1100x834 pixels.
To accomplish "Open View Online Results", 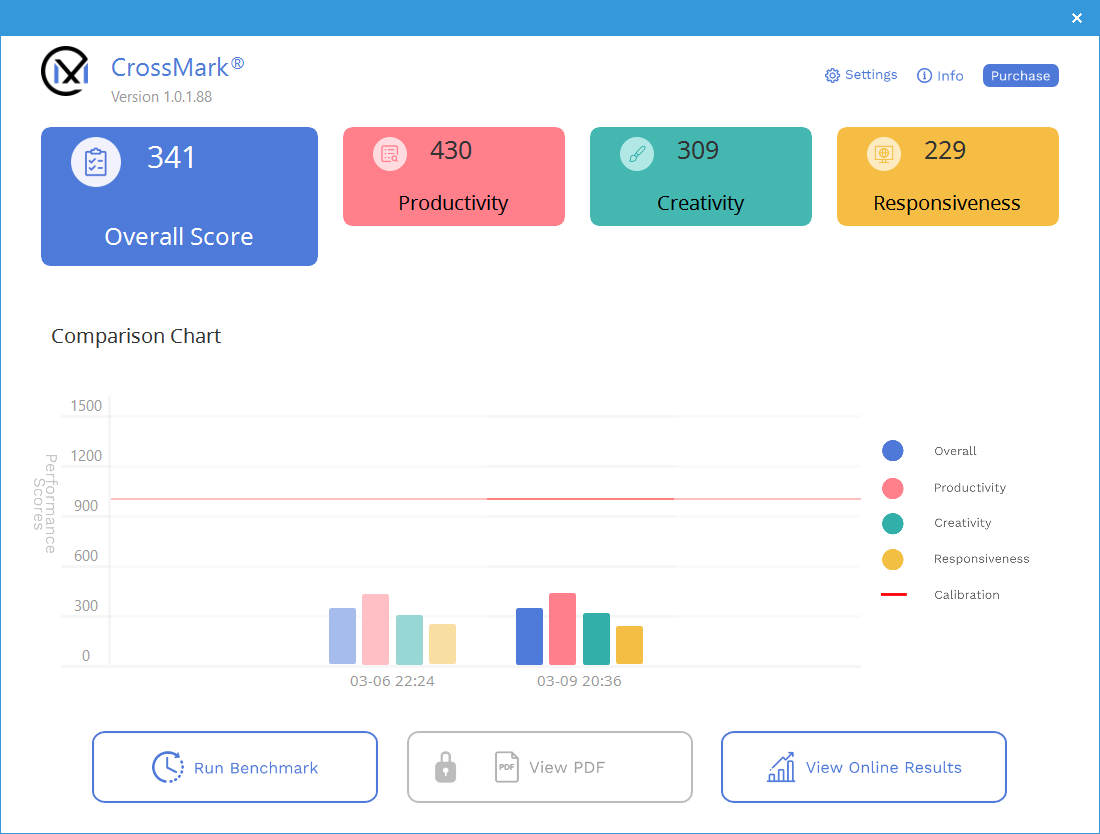I will (864, 767).
